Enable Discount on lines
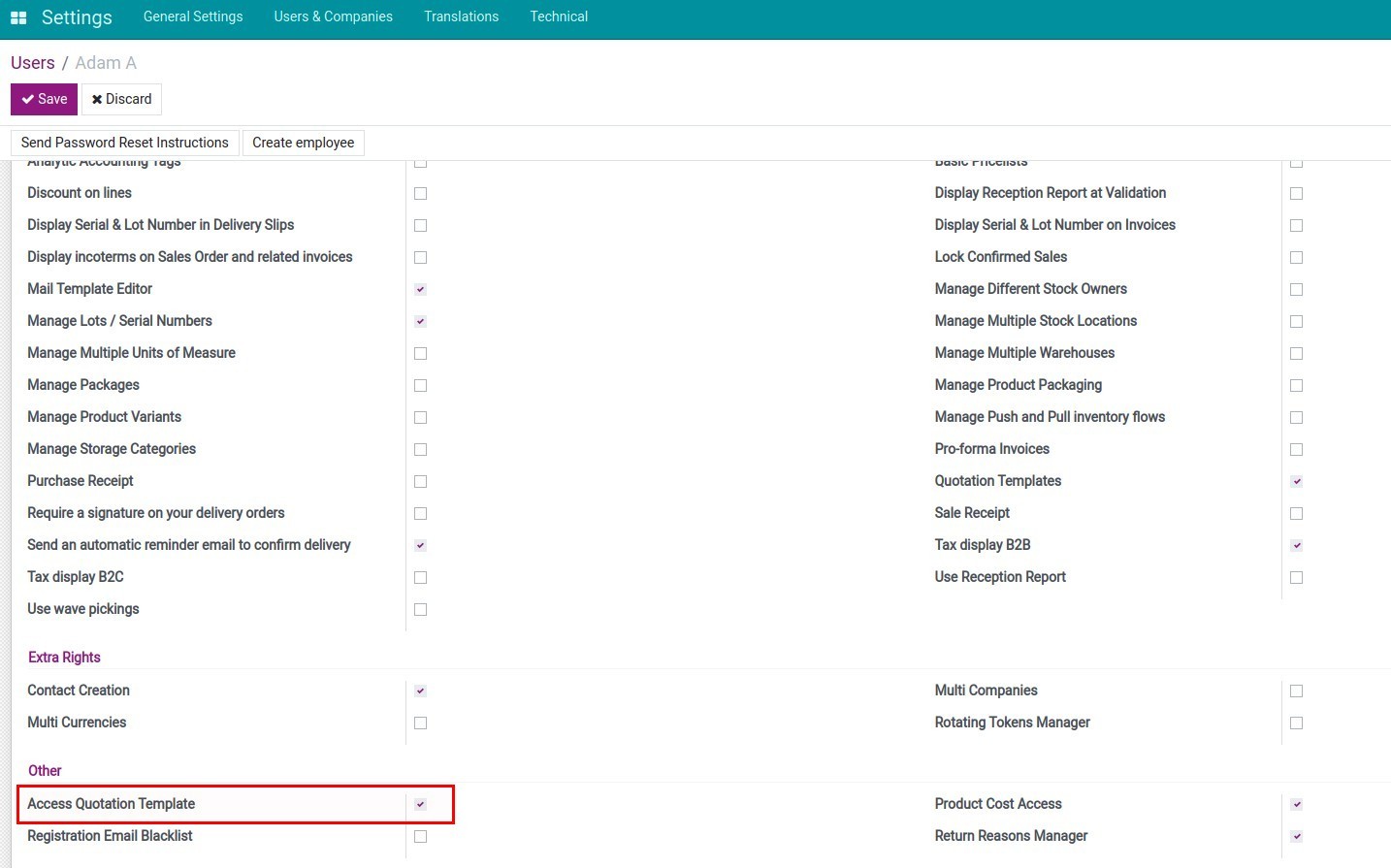 pyautogui.click(x=420, y=193)
